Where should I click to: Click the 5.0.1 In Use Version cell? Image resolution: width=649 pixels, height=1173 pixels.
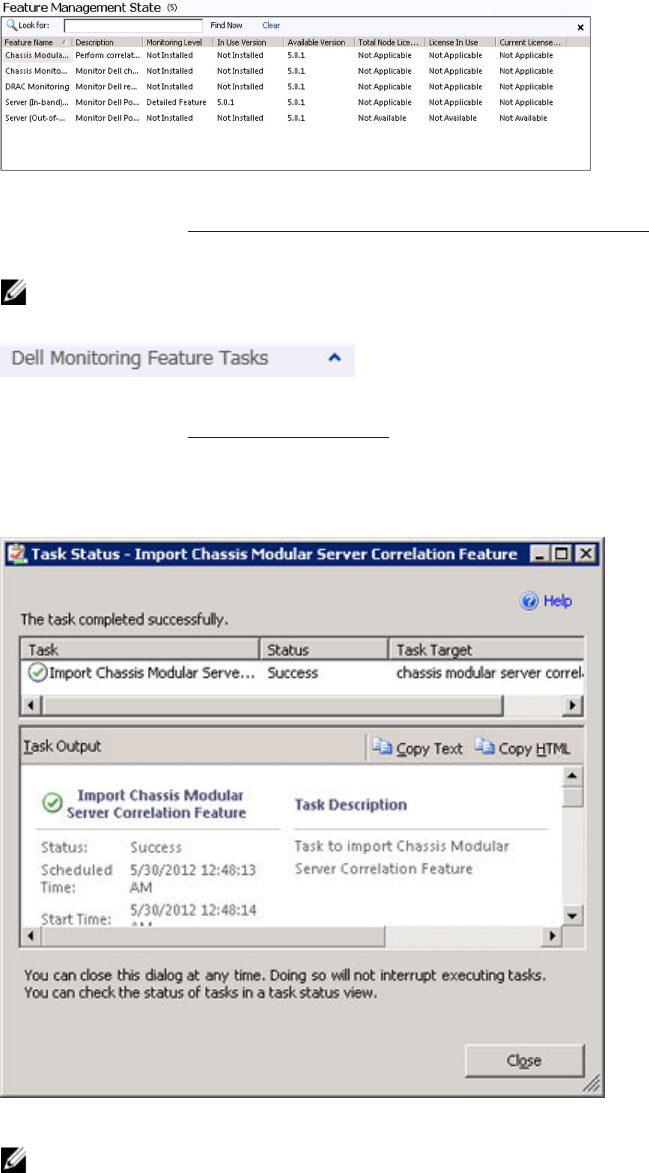point(226,102)
